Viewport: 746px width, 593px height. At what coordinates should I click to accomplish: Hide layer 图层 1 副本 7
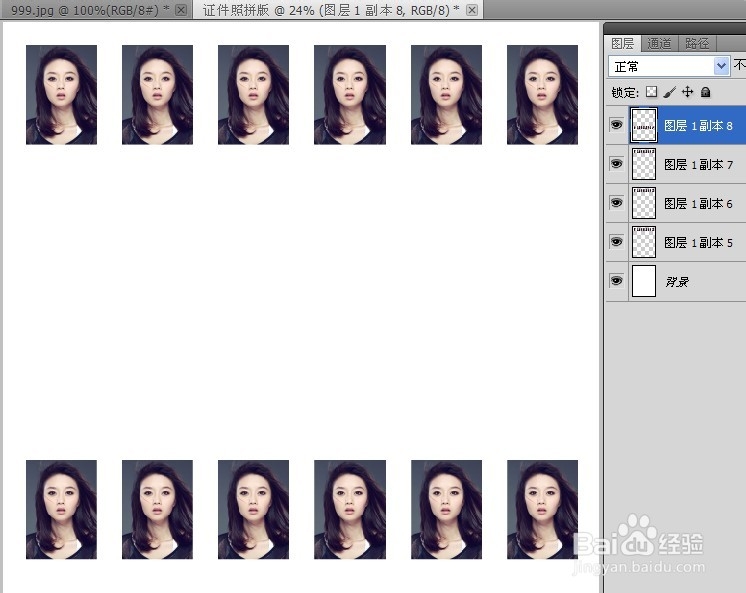click(x=617, y=164)
